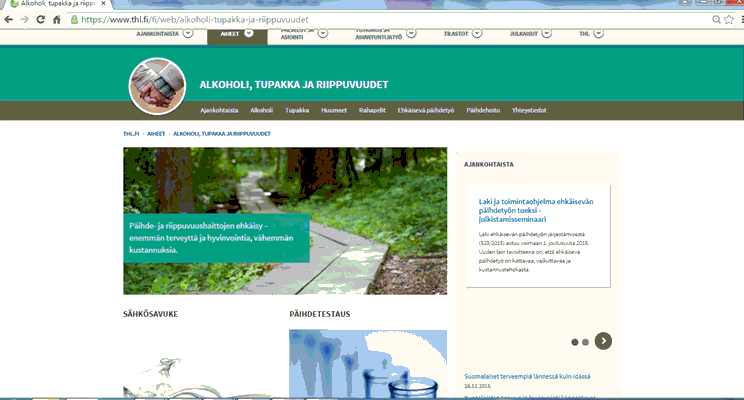This screenshot has width=744, height=400.
Task: Bookmark this page with the star icon
Action: [729, 19]
